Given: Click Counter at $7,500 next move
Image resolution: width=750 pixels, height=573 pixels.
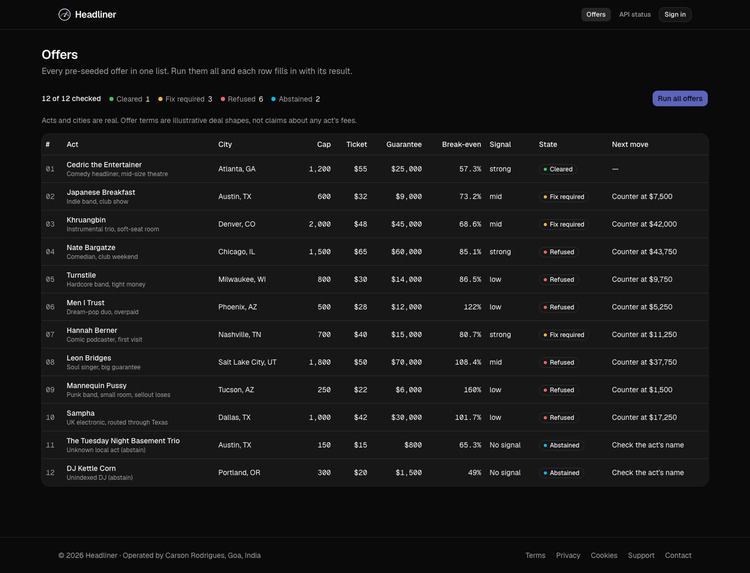Looking at the screenshot, I should click(x=641, y=197).
